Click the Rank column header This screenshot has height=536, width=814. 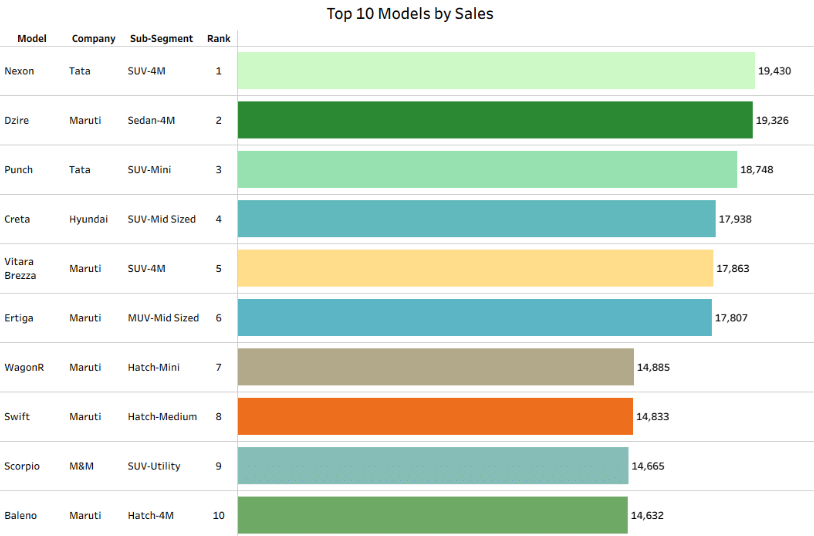tap(218, 39)
